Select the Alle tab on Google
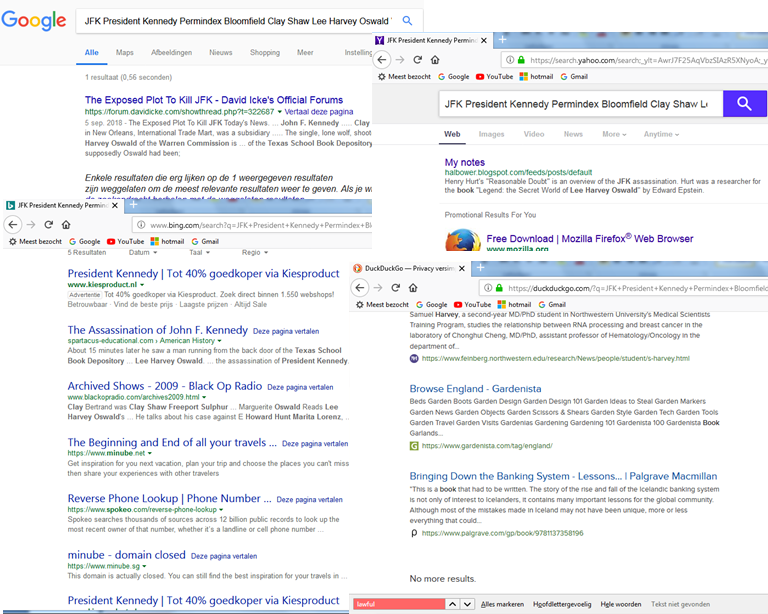 point(92,52)
